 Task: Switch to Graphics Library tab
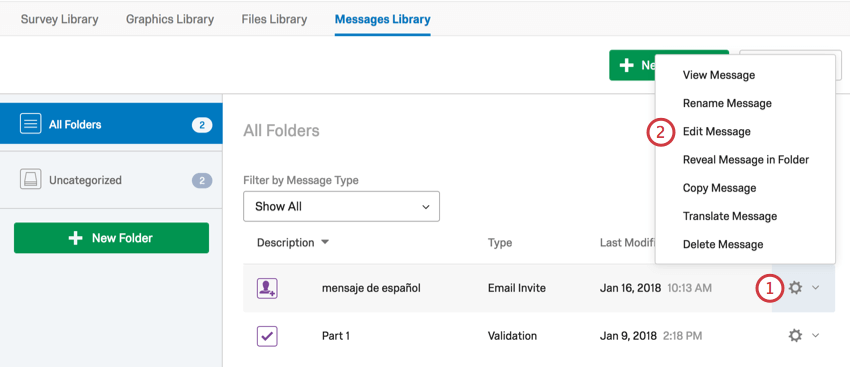tap(170, 20)
